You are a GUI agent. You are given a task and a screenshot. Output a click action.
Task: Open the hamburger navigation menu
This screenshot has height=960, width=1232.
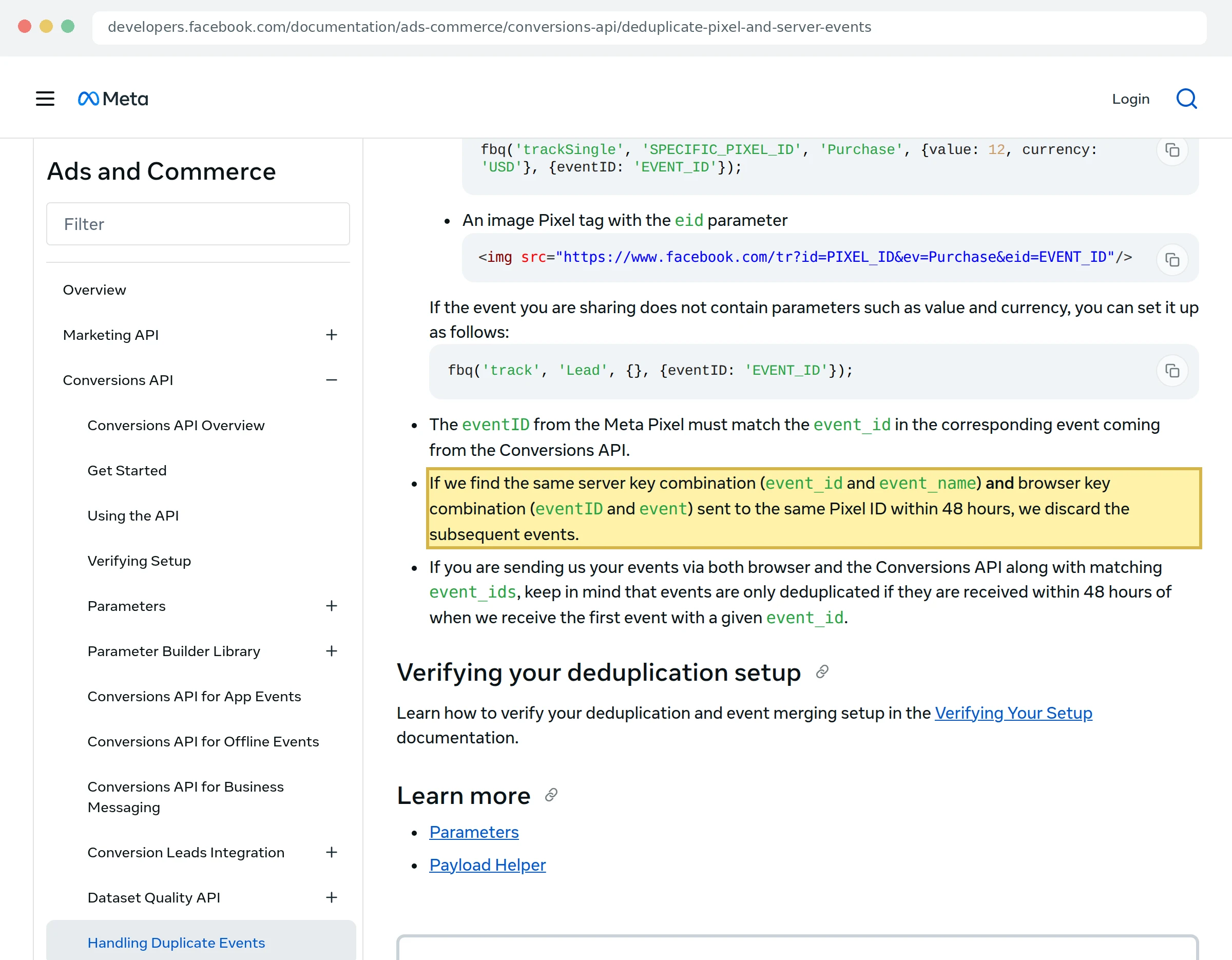pos(45,99)
